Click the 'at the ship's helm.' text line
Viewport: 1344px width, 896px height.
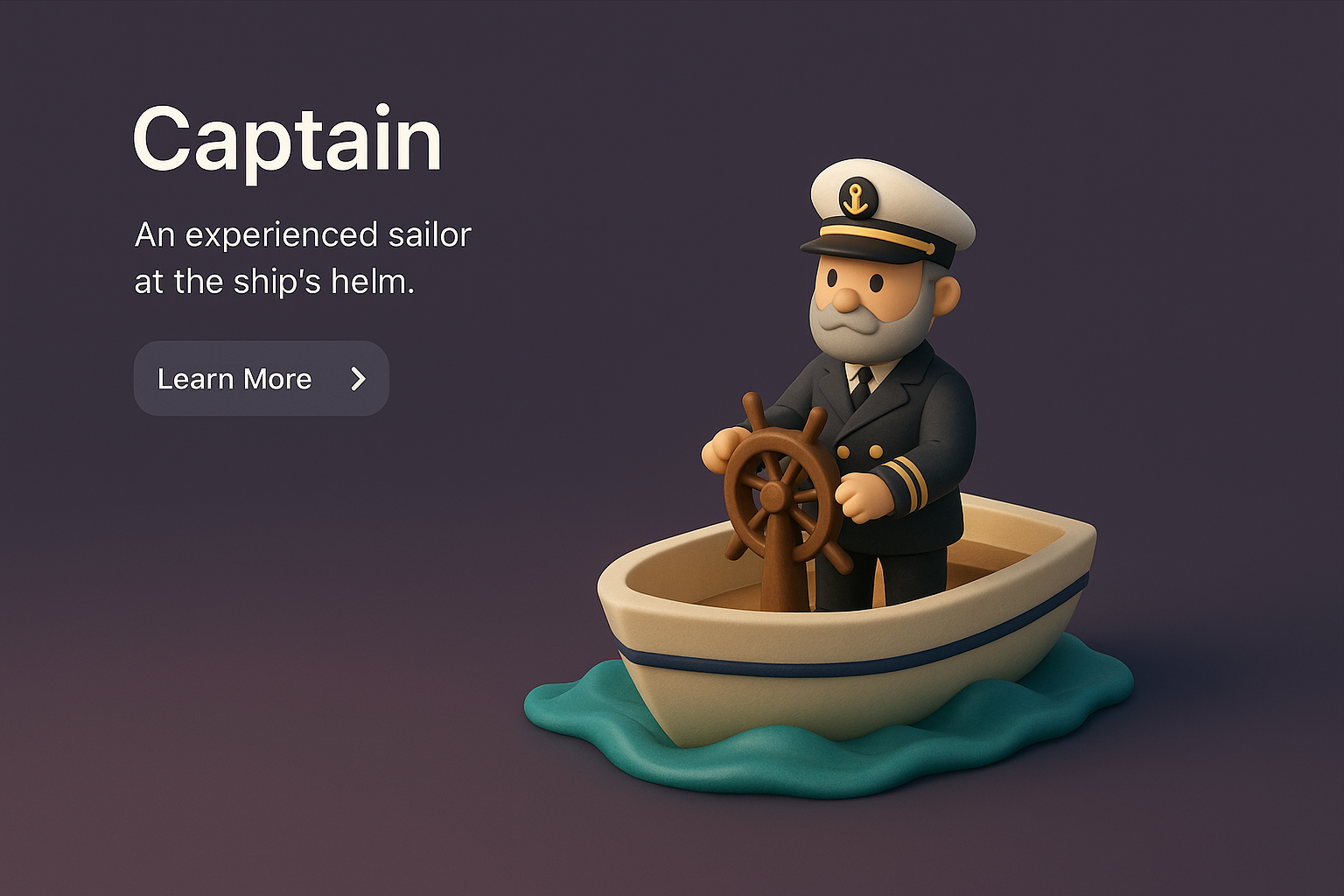click(x=274, y=282)
